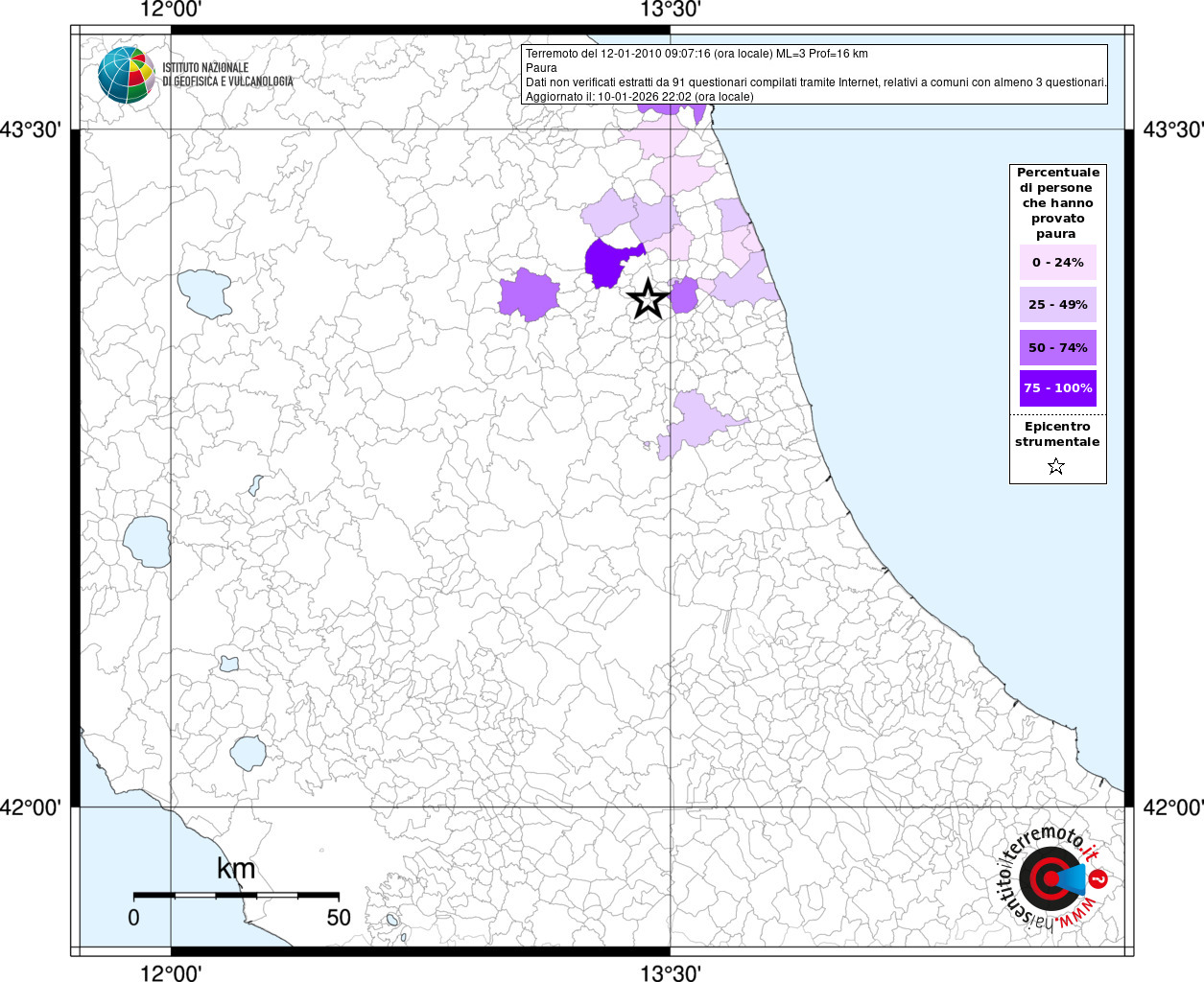Click Lake Bolsena on the left side of the map
The image size is (1204, 982).
pyautogui.click(x=147, y=541)
